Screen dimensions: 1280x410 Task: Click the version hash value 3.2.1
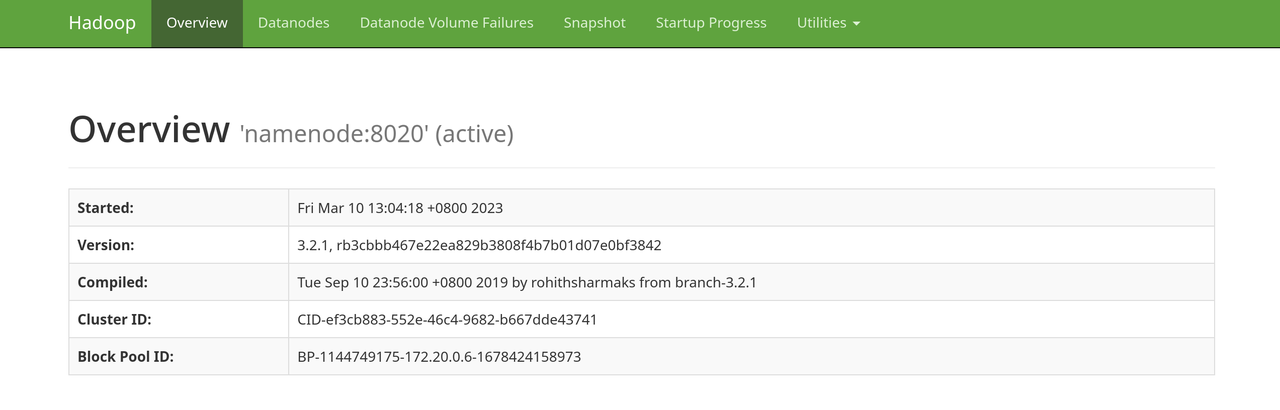pos(479,245)
